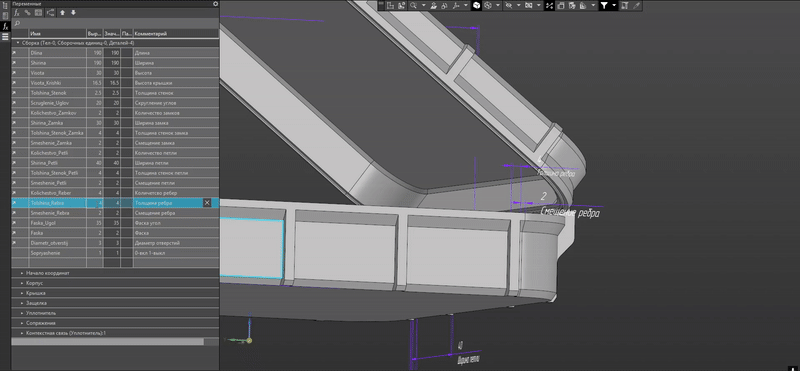Click the link variables chain icon
800x371 pixels.
(28, 13)
